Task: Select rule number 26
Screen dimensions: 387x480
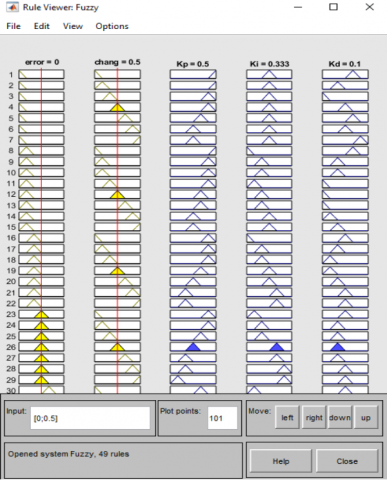Action: 11,347
